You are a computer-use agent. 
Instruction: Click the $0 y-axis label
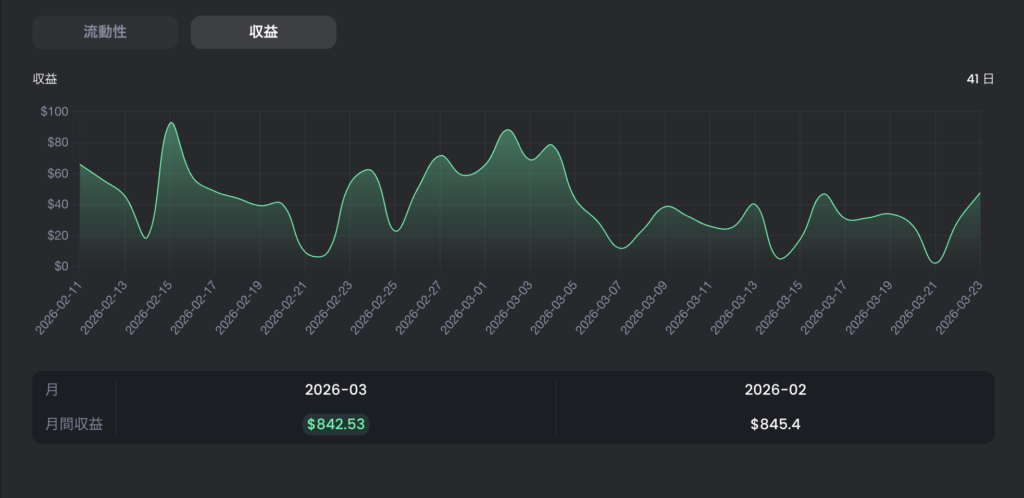click(x=61, y=266)
